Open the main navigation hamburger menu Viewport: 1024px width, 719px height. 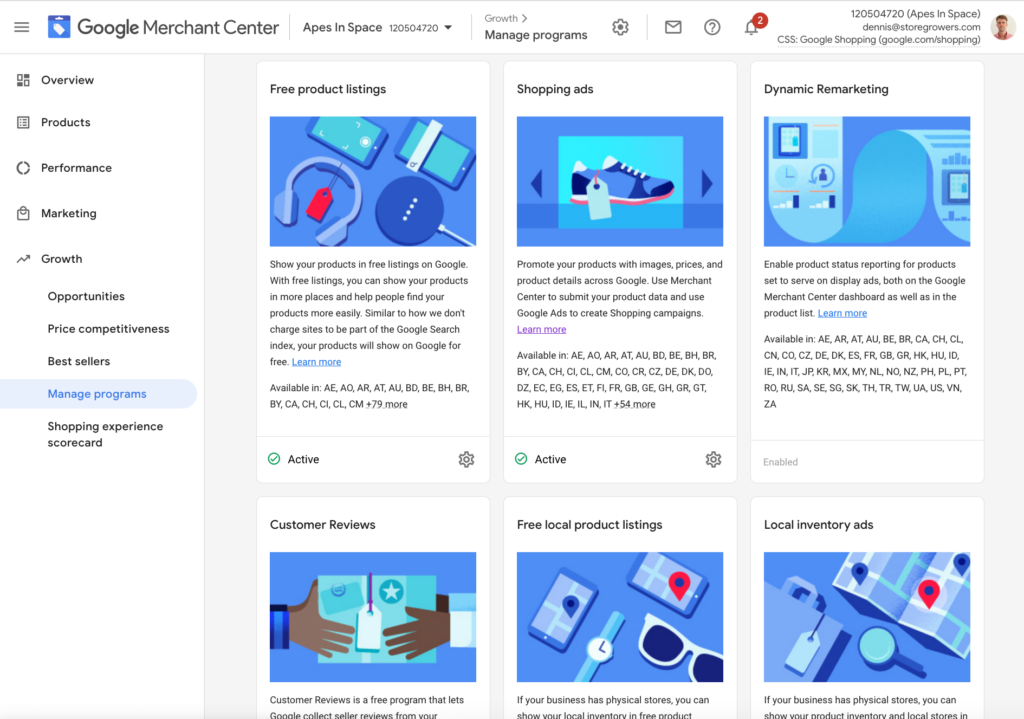22,27
